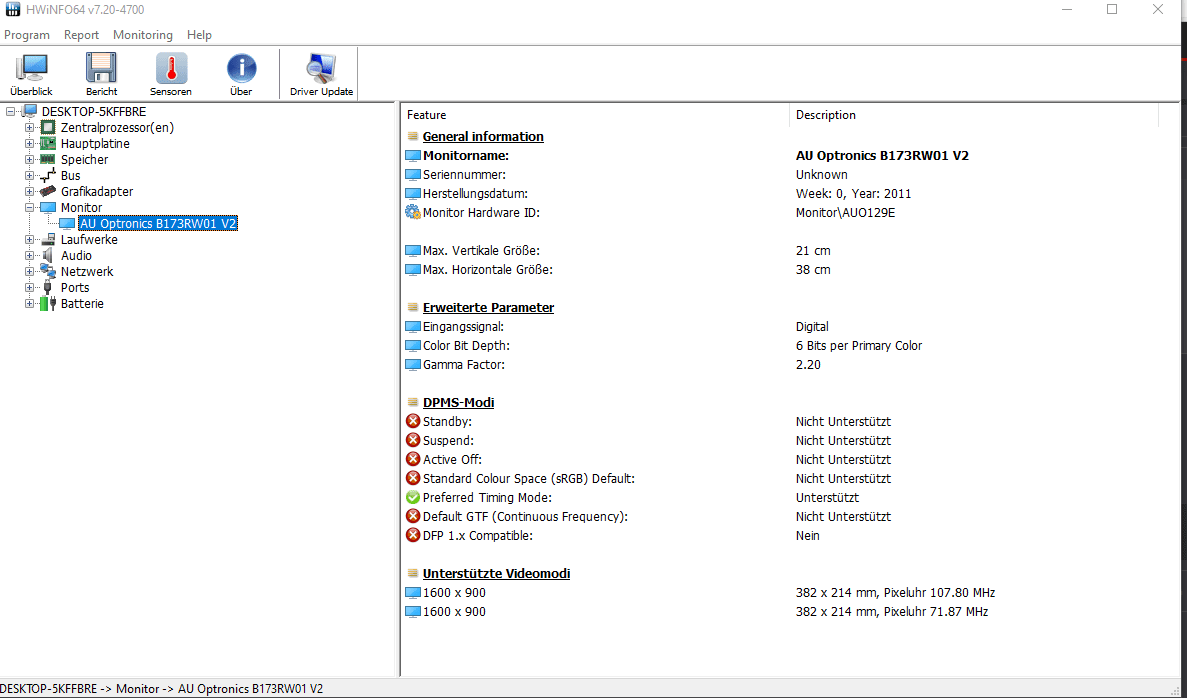The height and width of the screenshot is (698, 1187).
Task: Click the DESKTOP-5KFFBRE computer icon
Action: click(29, 112)
